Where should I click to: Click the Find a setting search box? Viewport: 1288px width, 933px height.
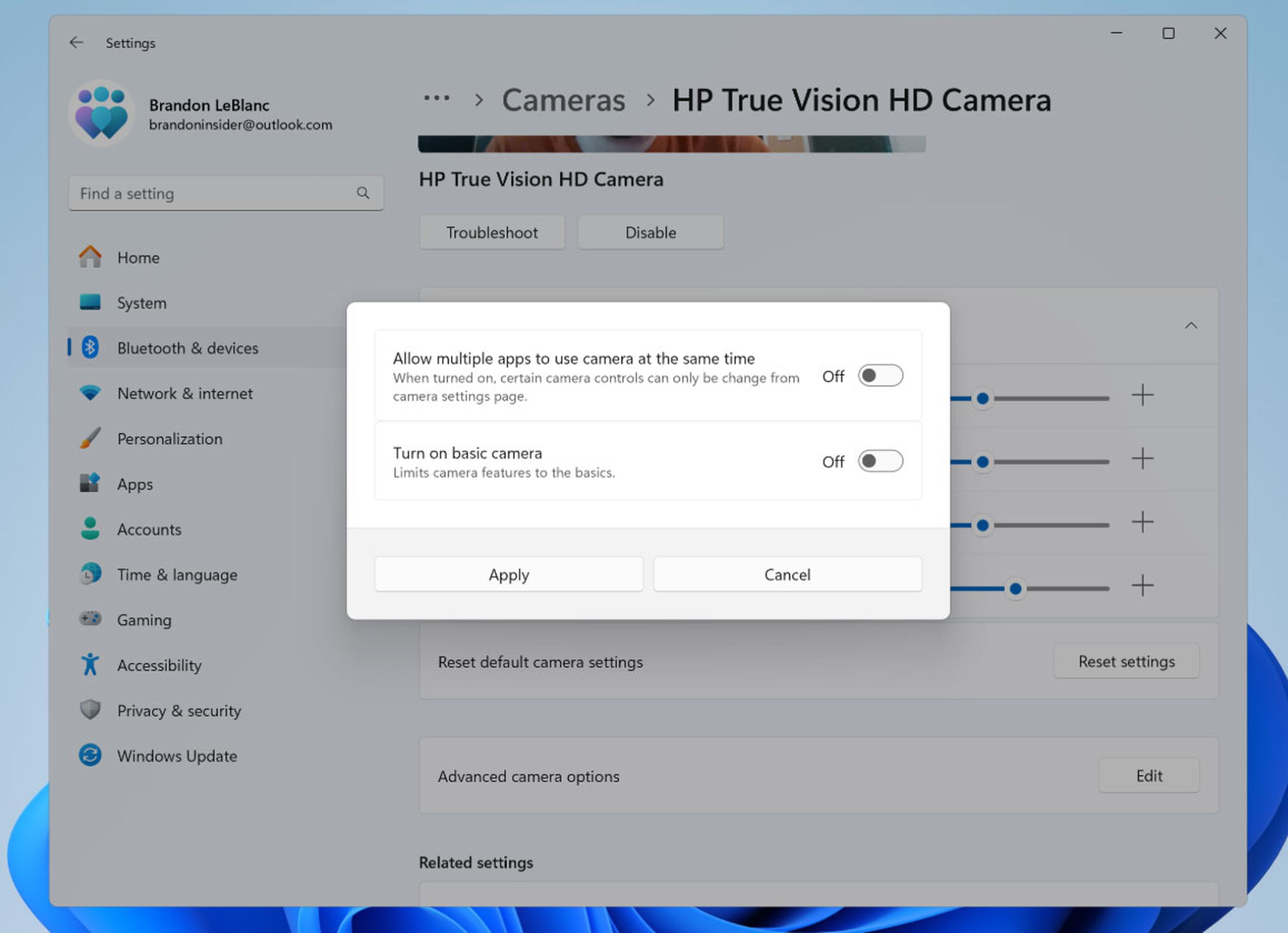pyautogui.click(x=213, y=193)
